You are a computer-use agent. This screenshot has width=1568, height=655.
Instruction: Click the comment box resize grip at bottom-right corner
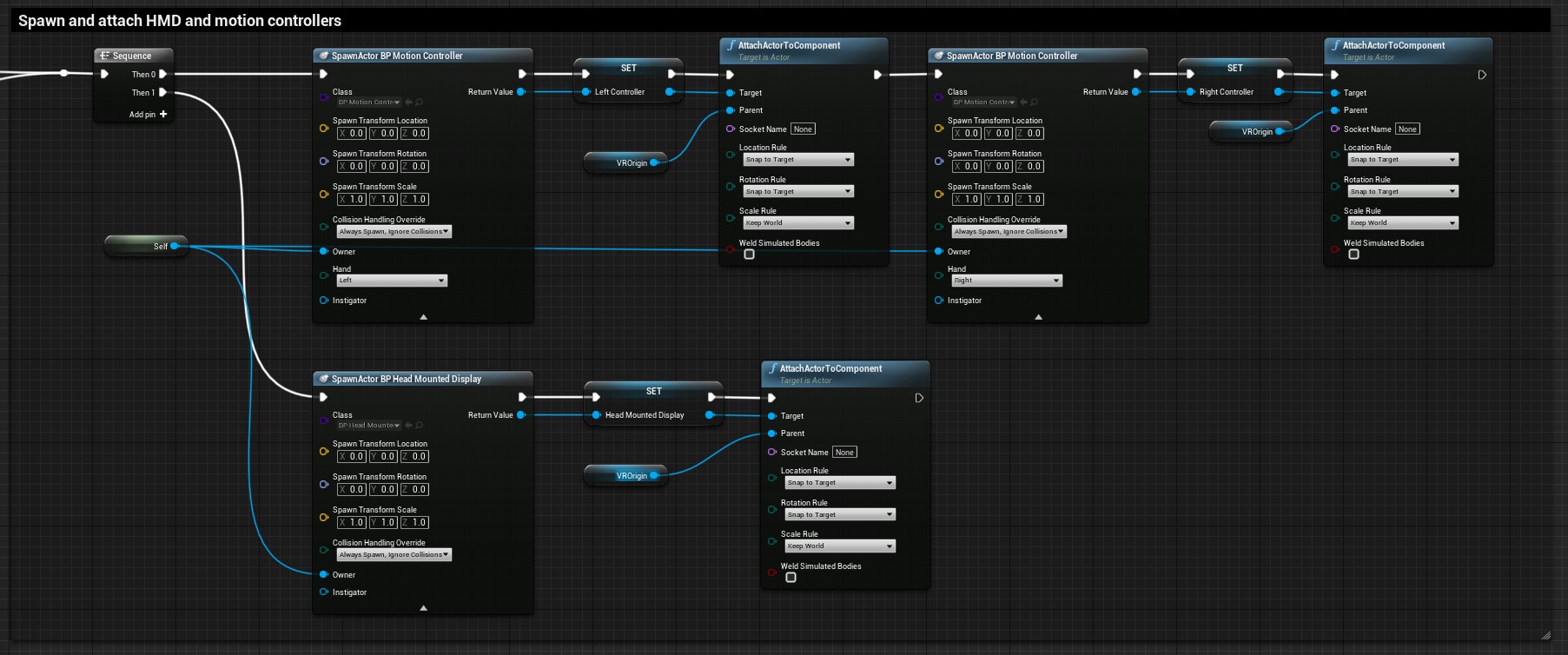coord(1545,635)
